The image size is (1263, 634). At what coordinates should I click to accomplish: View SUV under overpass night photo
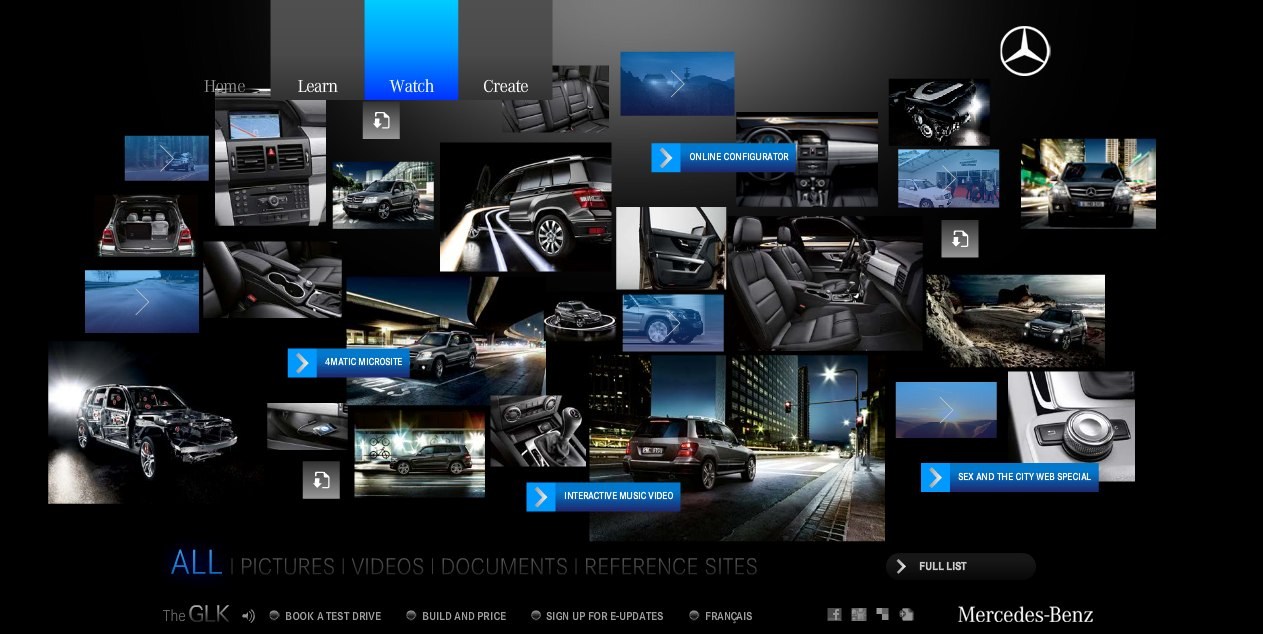[x=445, y=341]
